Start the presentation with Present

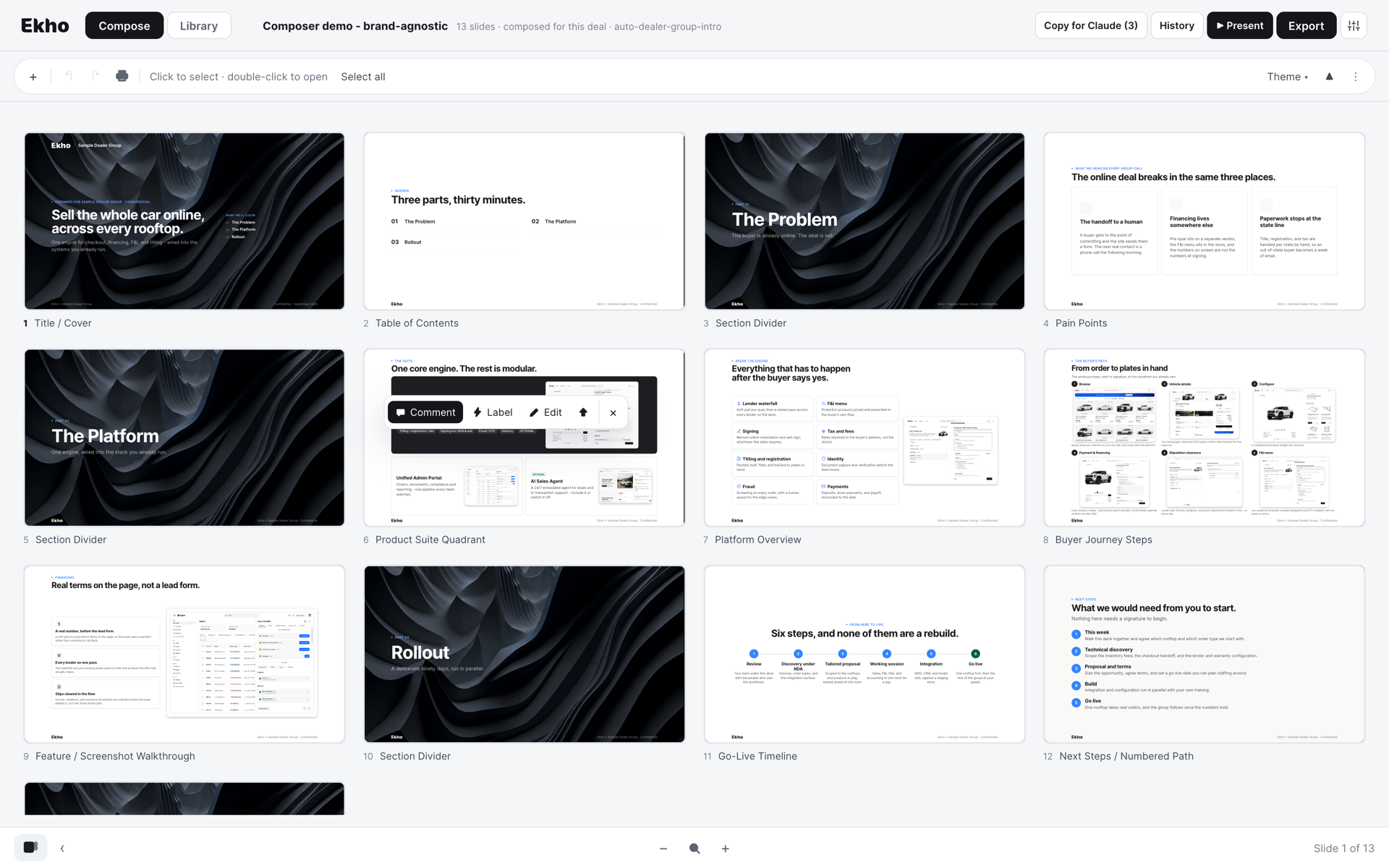tap(1239, 26)
